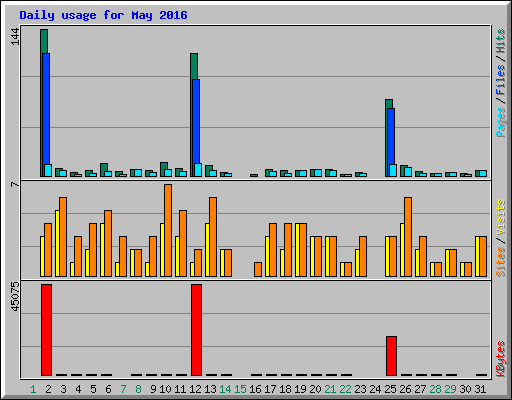512x400 pixels.
Task: Click day label '25' on the x-axis
Action: [390, 389]
